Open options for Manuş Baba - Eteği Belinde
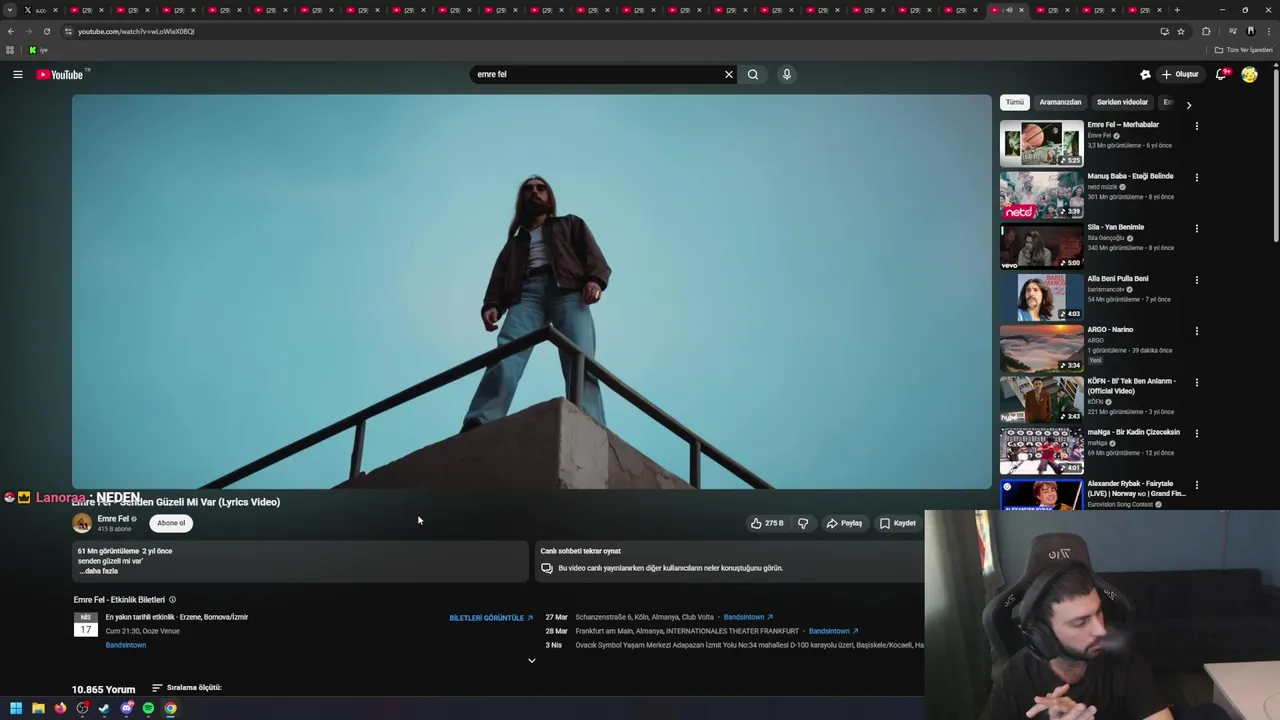The image size is (1280, 720). [x=1196, y=177]
